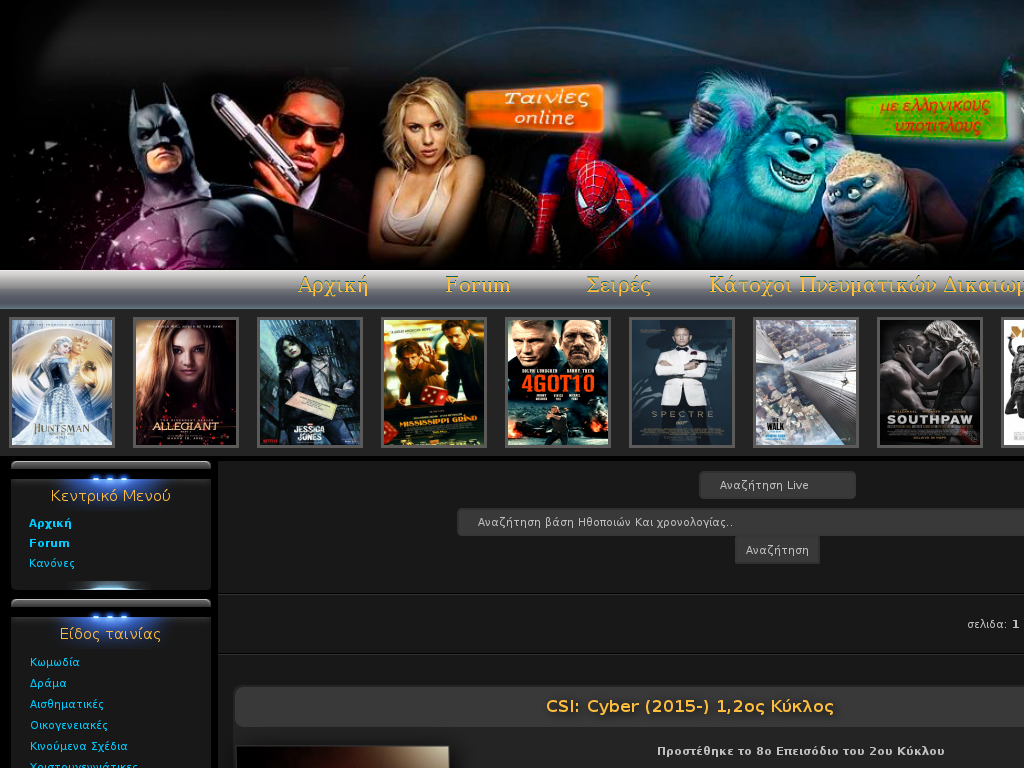
Task: Click the green ελληνικούς υπότιτλους banner sign
Action: coord(927,116)
